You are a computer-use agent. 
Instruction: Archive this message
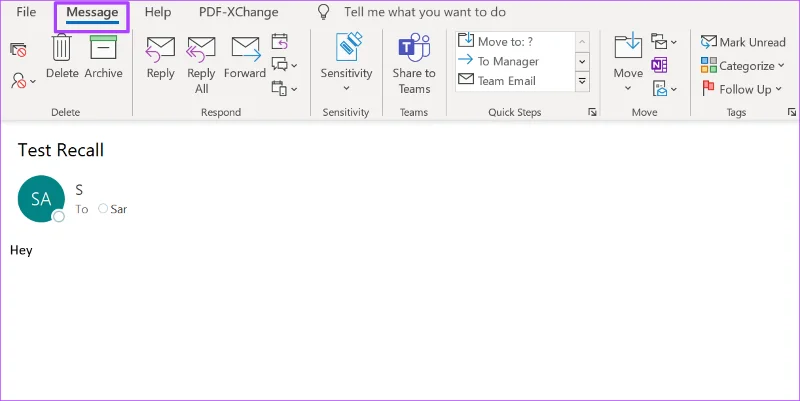pos(104,56)
